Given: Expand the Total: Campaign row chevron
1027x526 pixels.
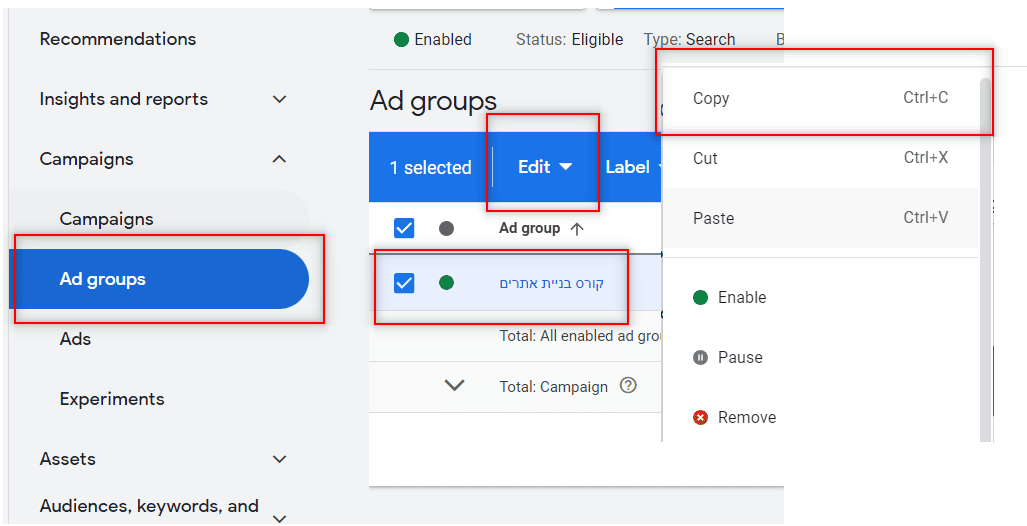Looking at the screenshot, I should point(454,385).
